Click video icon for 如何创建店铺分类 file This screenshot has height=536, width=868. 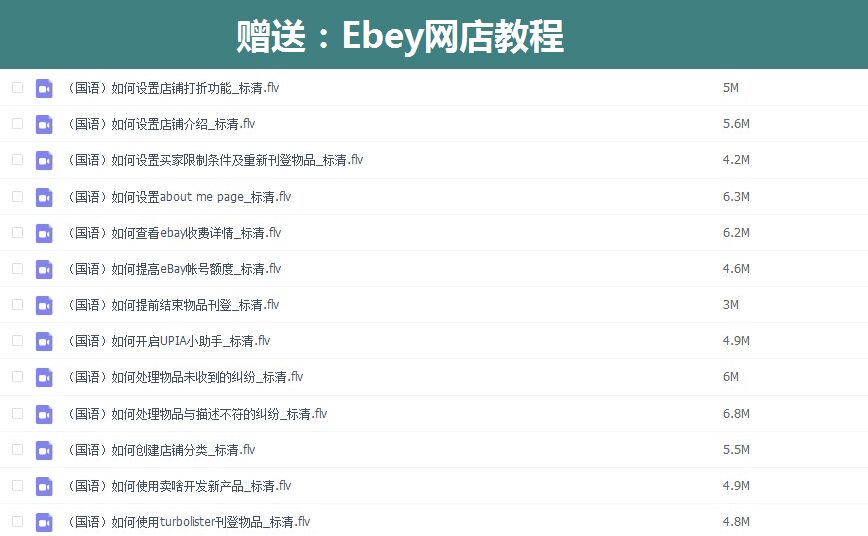[44, 450]
